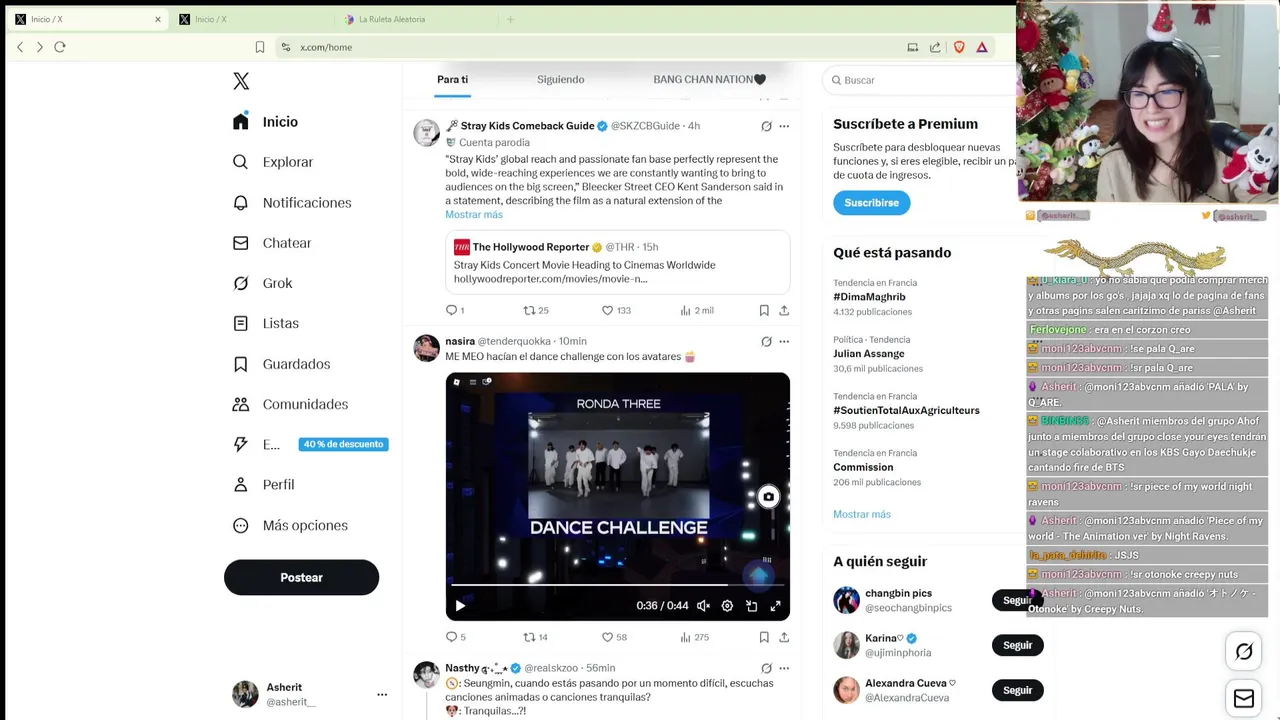The height and width of the screenshot is (720, 1280).
Task: Follow Alexandra Cueva account
Action: [1017, 690]
